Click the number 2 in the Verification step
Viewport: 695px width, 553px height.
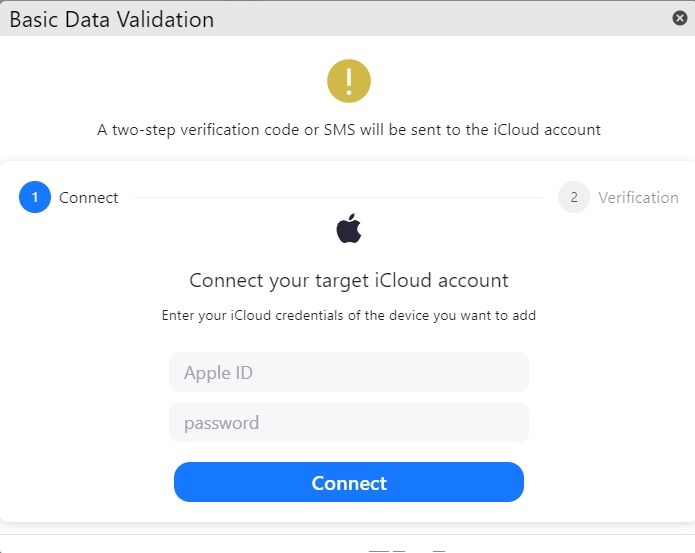click(x=574, y=197)
